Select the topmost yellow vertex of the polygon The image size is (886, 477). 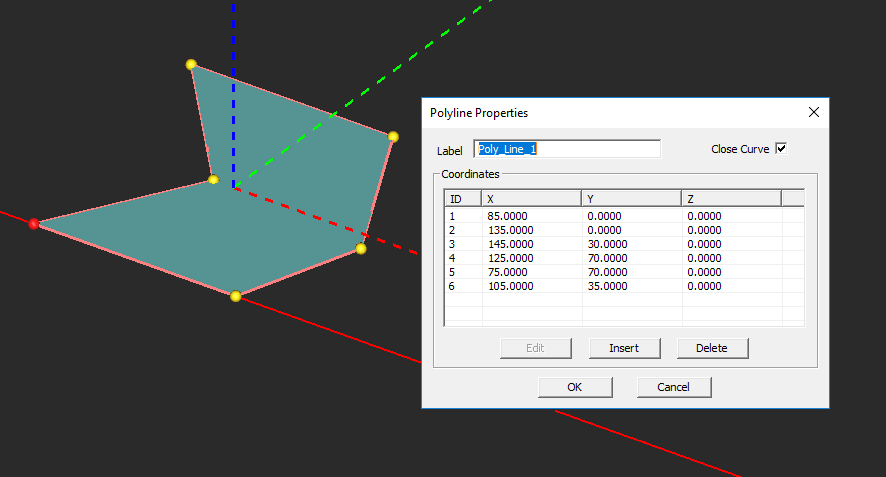(191, 64)
